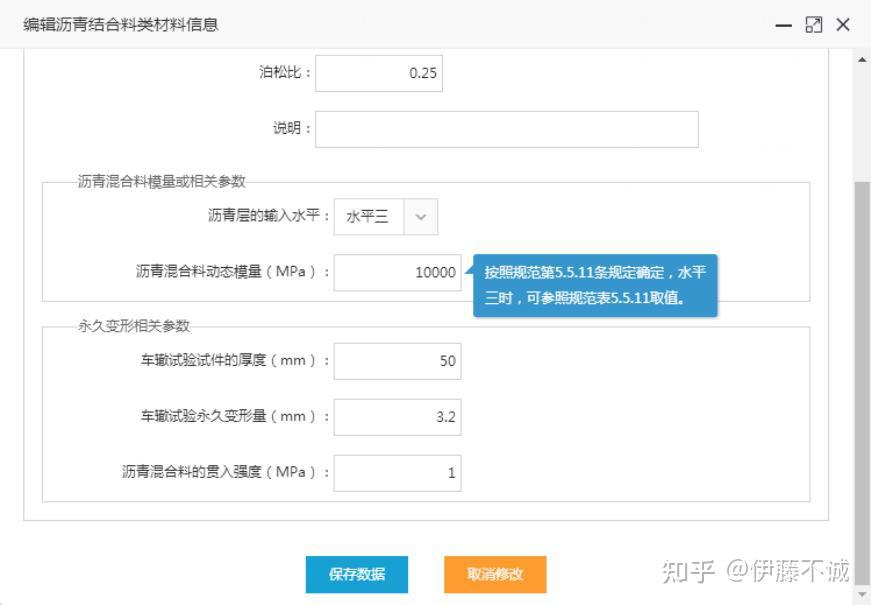Click the vertical scrollbar thumb
Image resolution: width=871 pixels, height=605 pixels.
tap(862, 383)
